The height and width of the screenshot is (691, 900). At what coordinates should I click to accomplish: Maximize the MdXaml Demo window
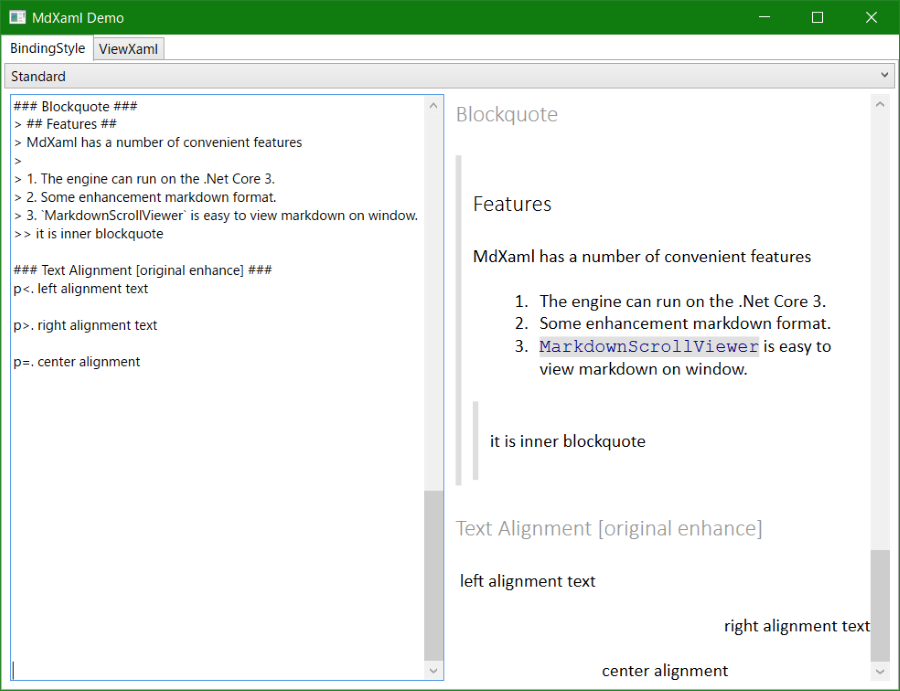tap(817, 17)
